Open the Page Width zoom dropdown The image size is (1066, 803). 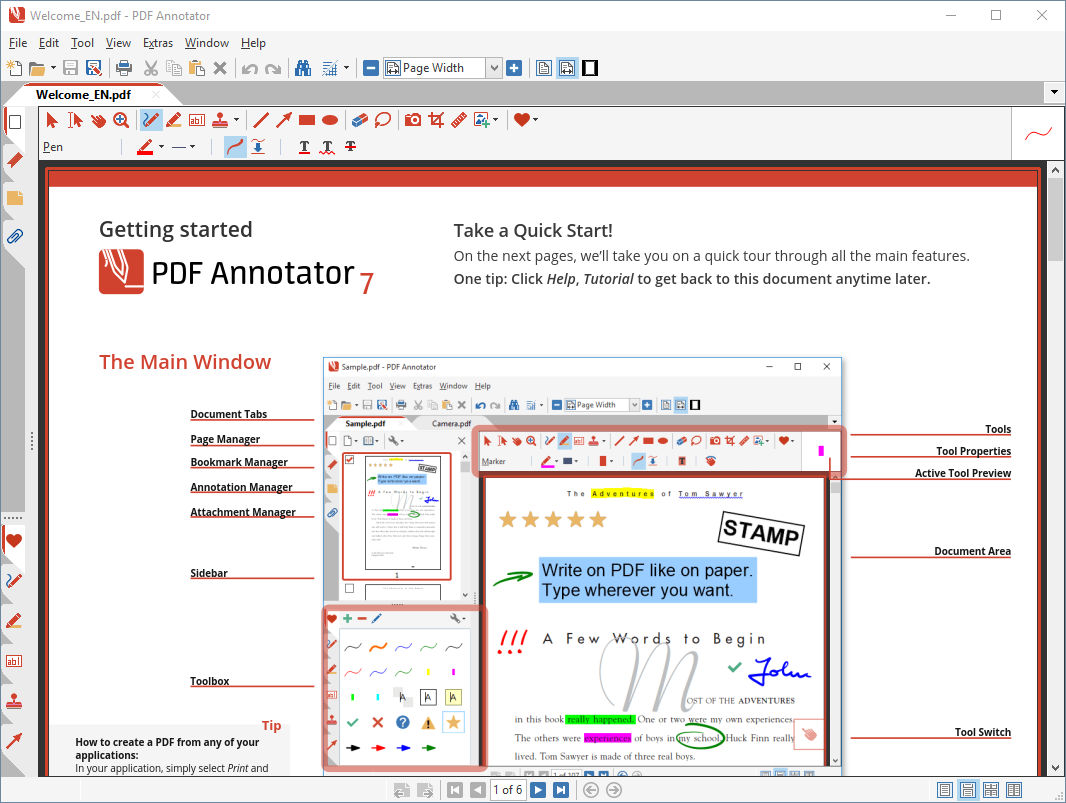coord(494,68)
